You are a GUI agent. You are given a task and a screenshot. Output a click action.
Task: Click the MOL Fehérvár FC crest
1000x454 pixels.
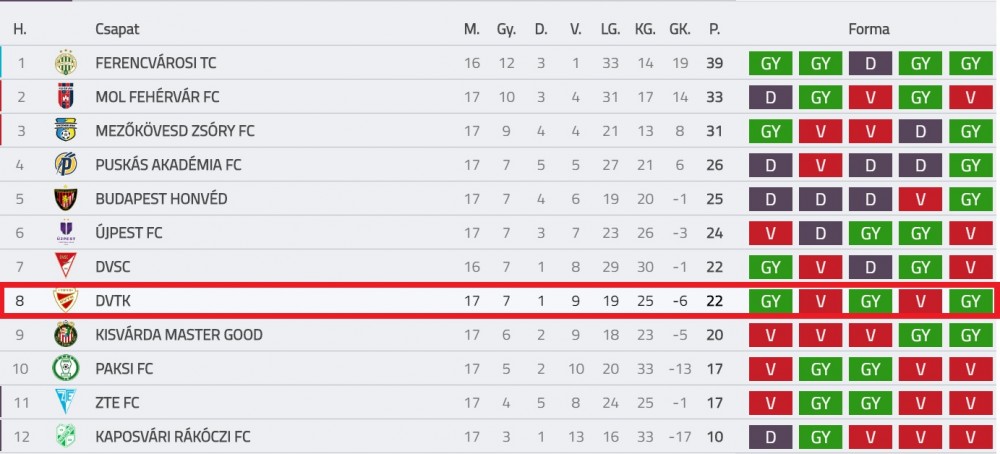pos(65,96)
